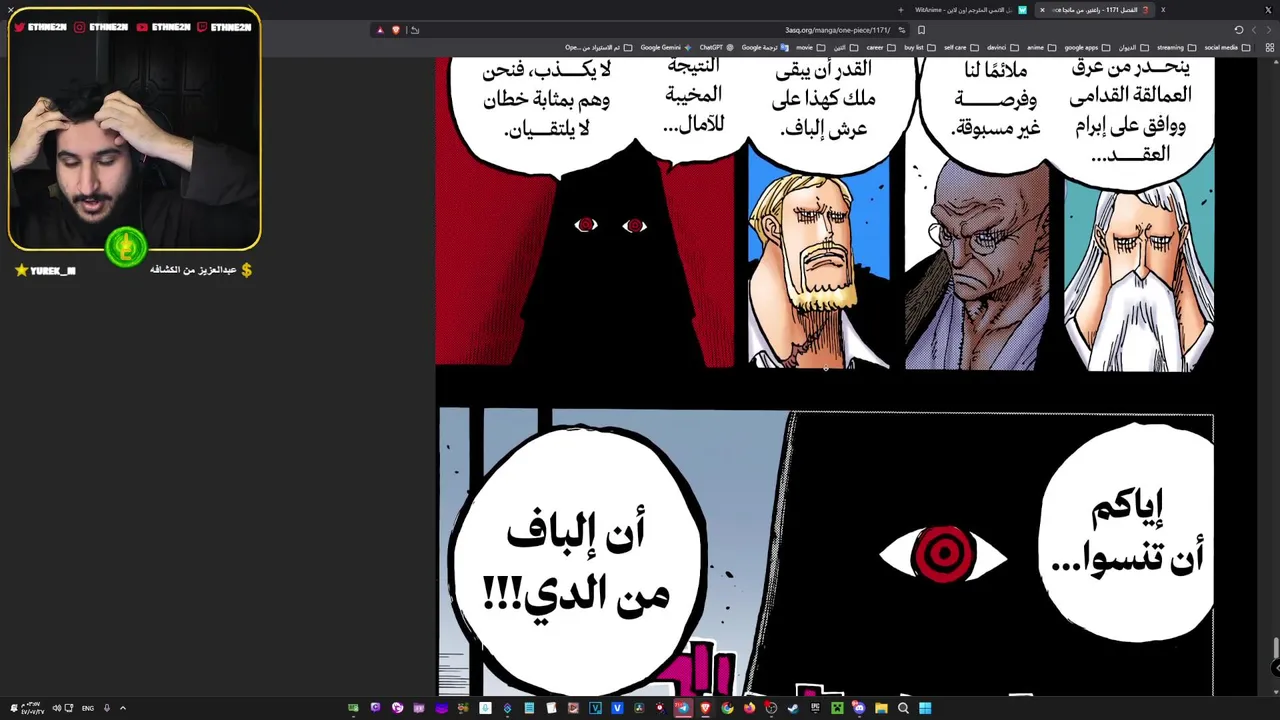Screen dimensions: 1280x720
Task: Open the Brave Shields lion icon
Action: [x=396, y=30]
